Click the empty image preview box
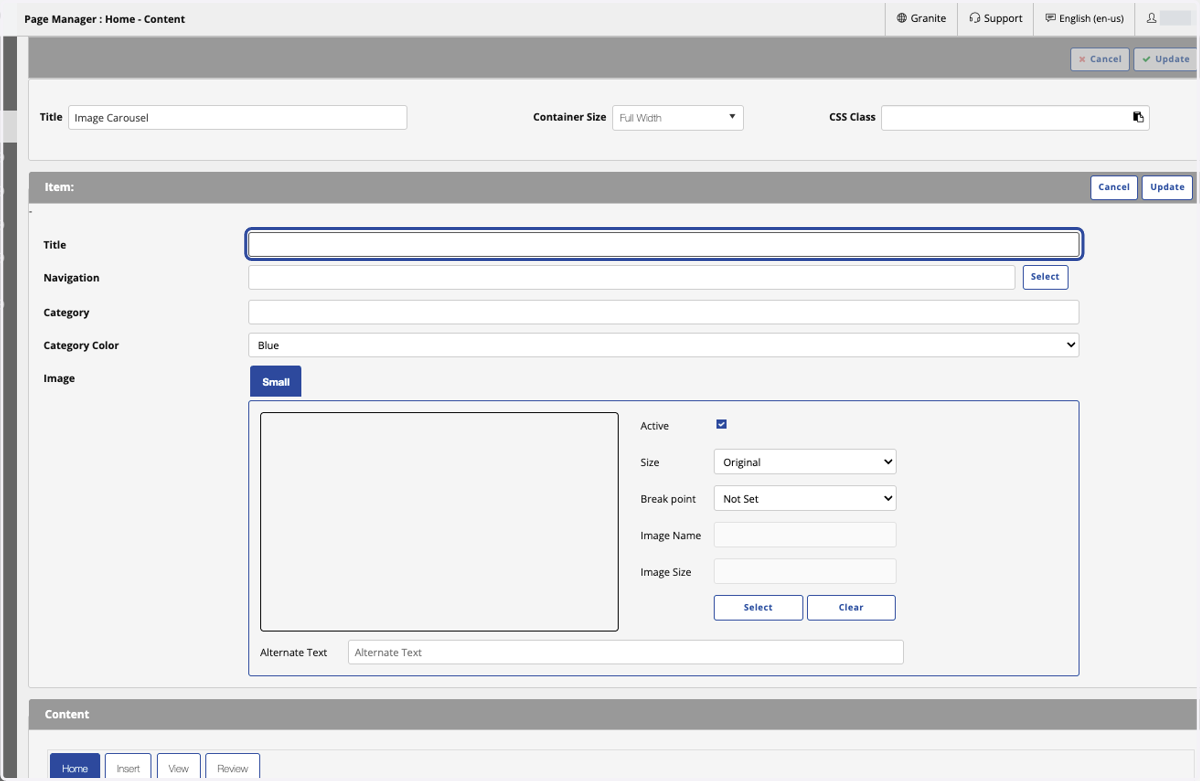1200x781 pixels. coord(439,521)
